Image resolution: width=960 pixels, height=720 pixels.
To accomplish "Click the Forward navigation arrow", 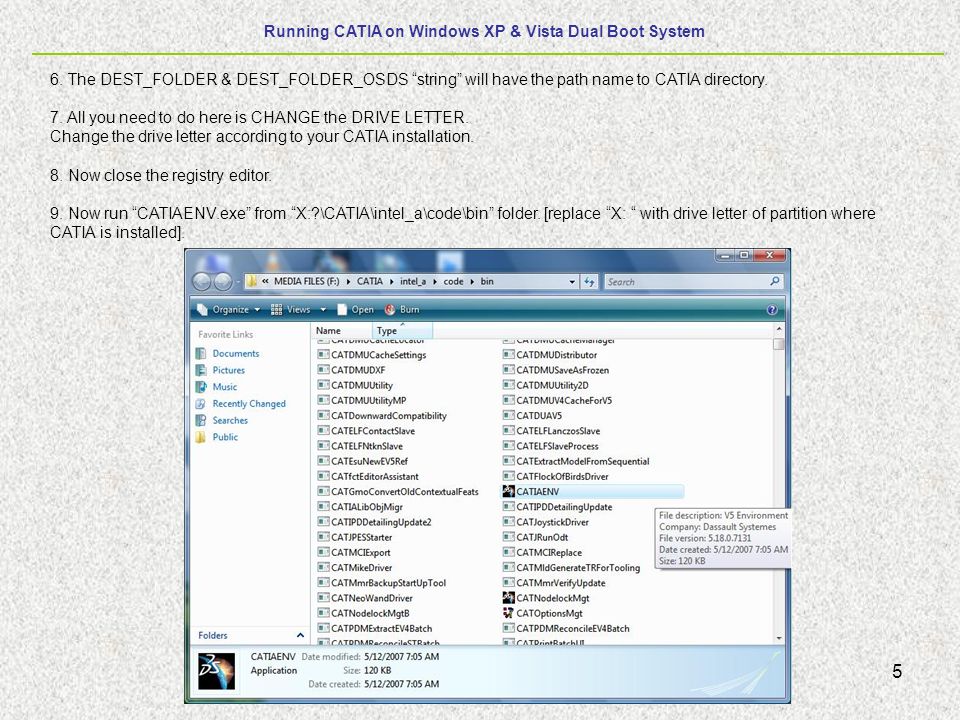I will (x=222, y=282).
